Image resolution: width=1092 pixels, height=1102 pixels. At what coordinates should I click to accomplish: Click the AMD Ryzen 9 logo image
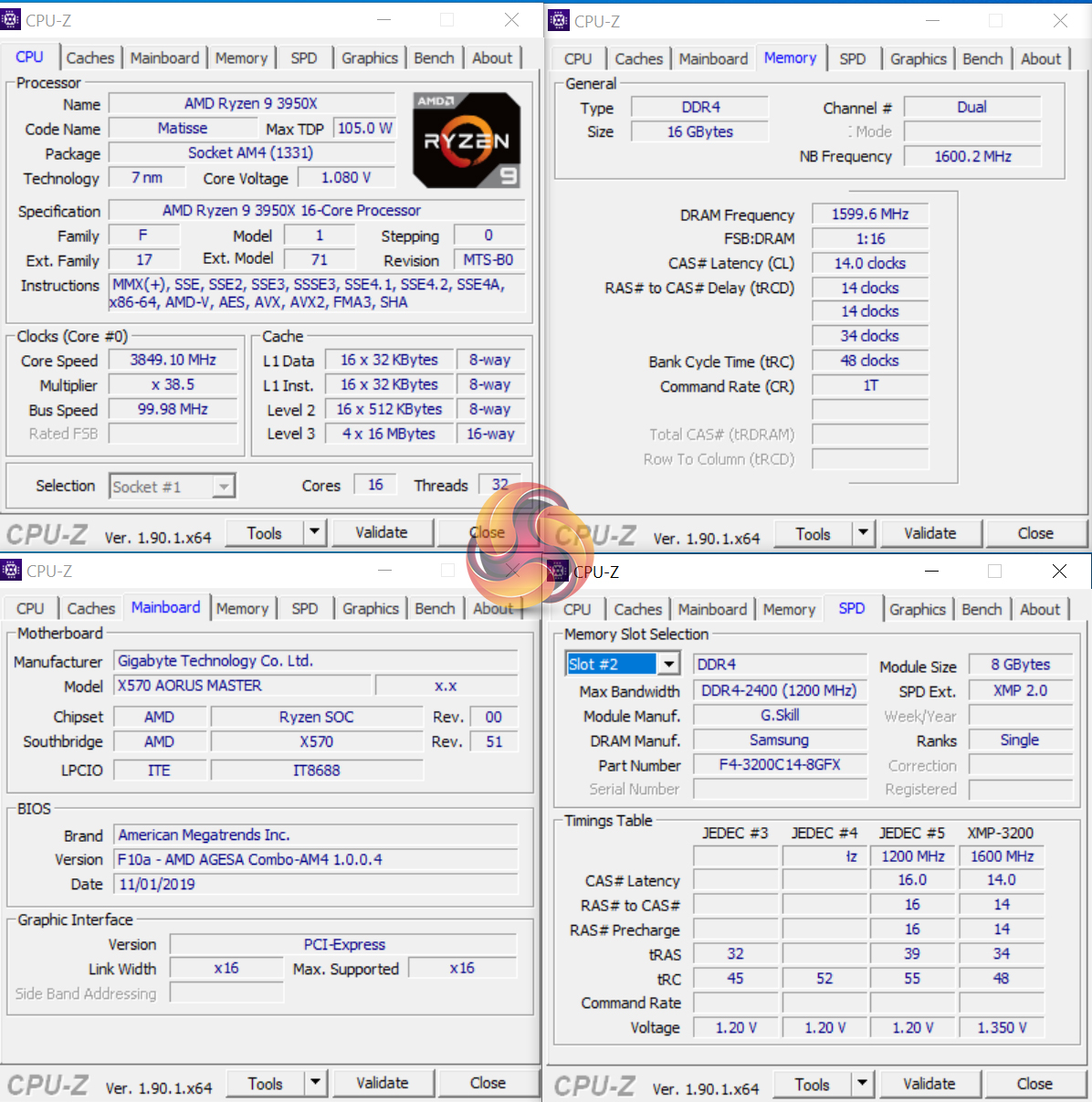tap(467, 140)
